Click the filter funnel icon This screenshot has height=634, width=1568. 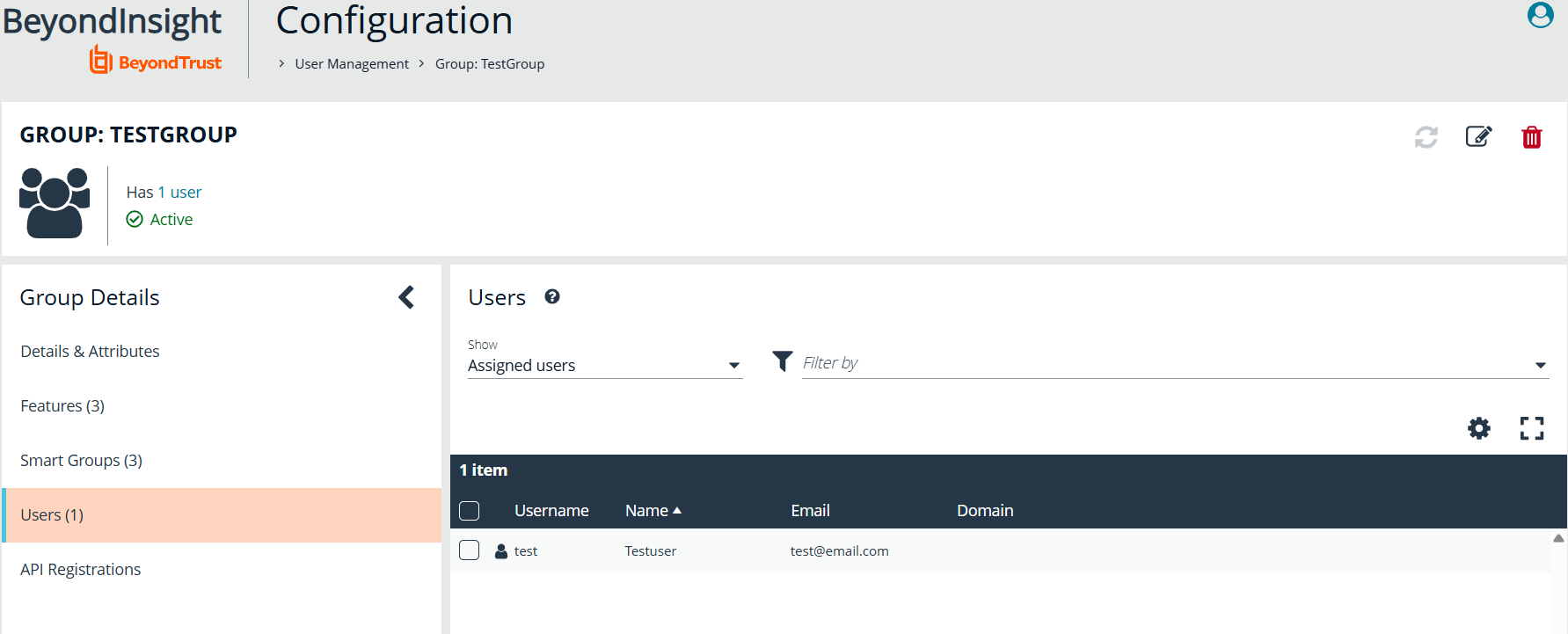point(782,361)
